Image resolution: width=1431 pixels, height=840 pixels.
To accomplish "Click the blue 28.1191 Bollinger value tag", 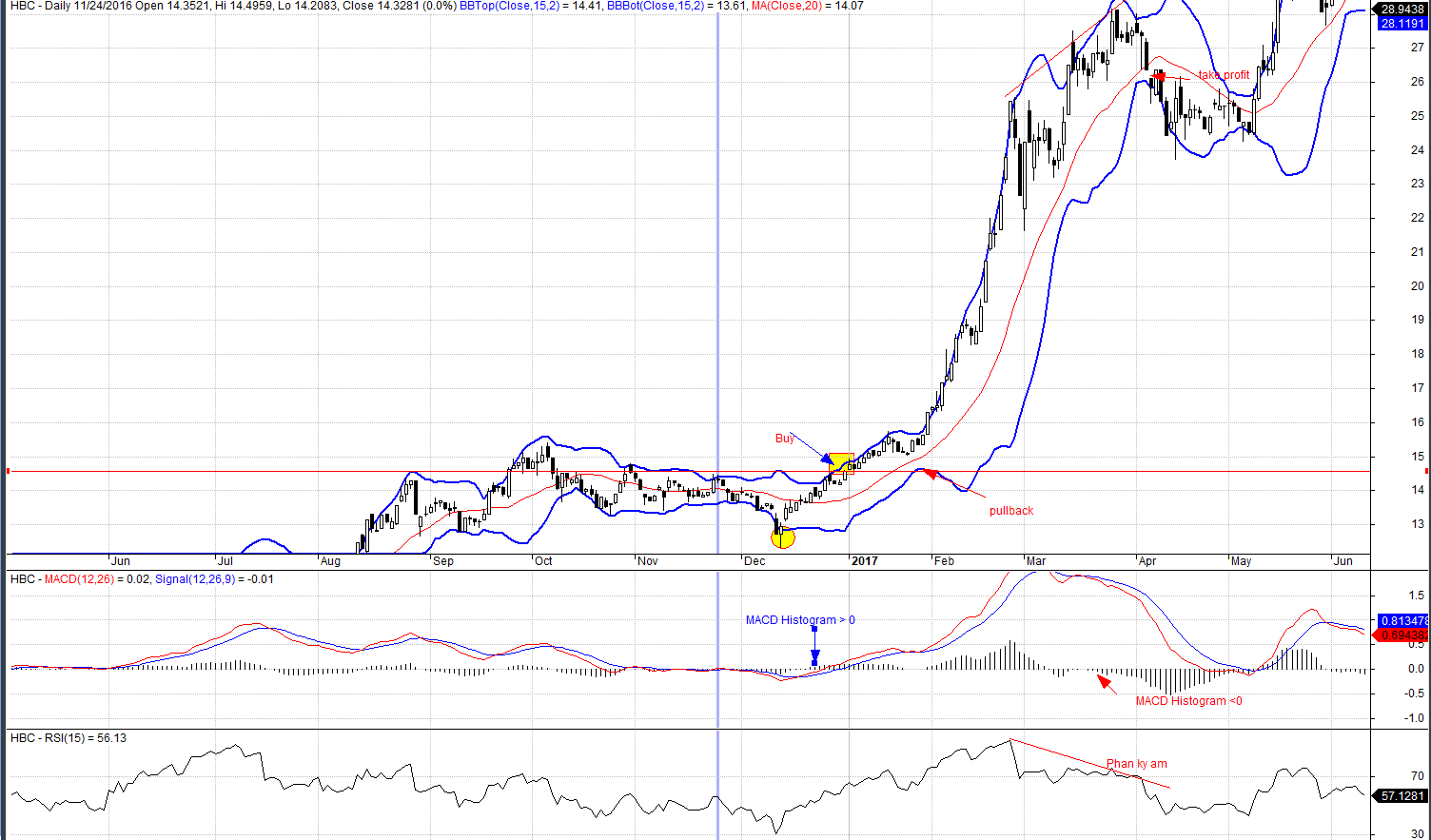I will [1402, 24].
